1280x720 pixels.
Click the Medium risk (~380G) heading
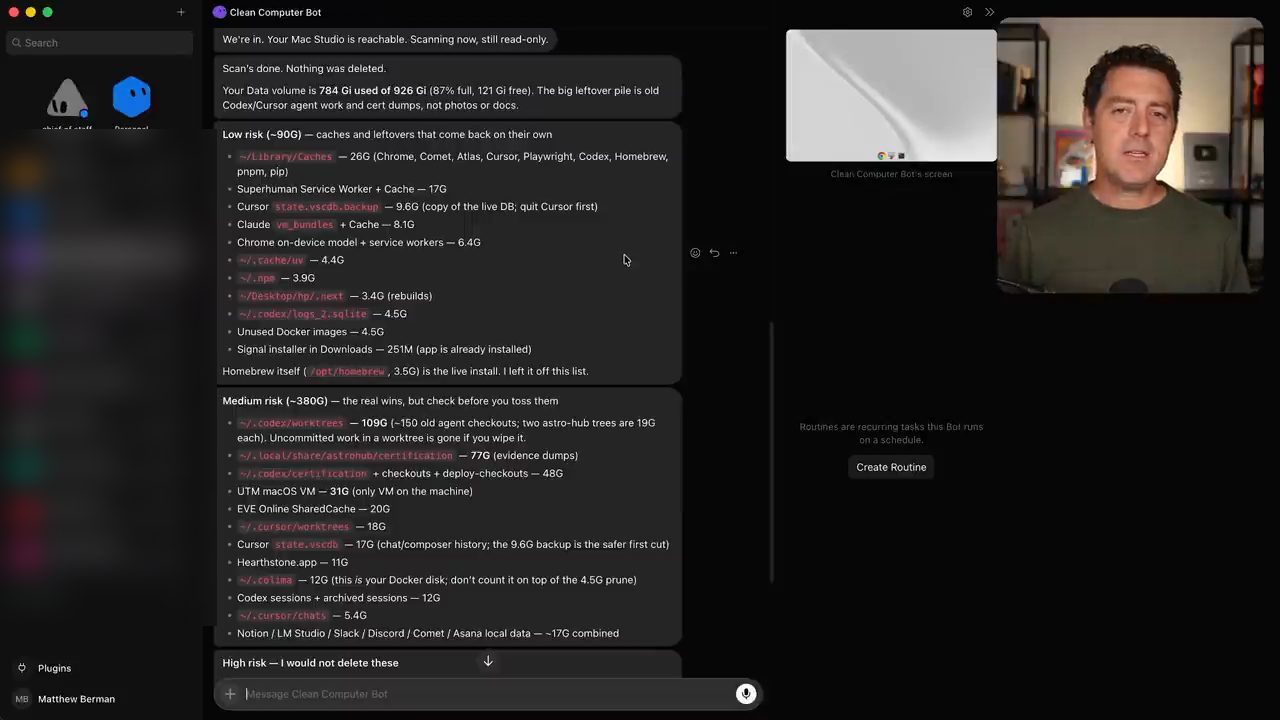pyautogui.click(x=274, y=401)
